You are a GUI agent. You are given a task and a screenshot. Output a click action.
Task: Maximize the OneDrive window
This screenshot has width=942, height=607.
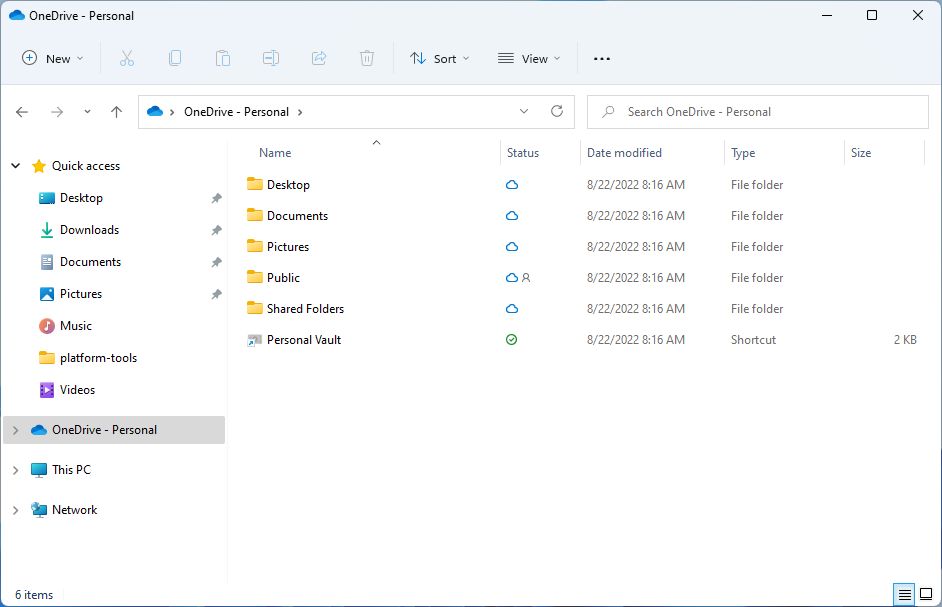pos(872,16)
